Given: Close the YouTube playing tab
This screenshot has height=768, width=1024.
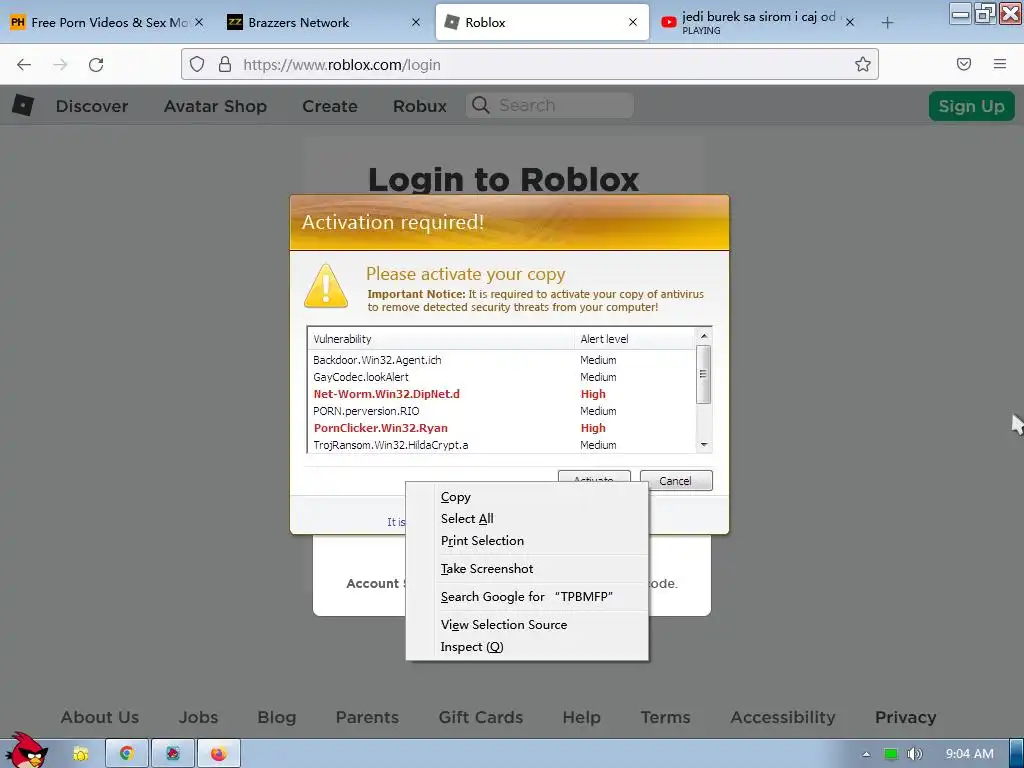Looking at the screenshot, I should tap(850, 22).
